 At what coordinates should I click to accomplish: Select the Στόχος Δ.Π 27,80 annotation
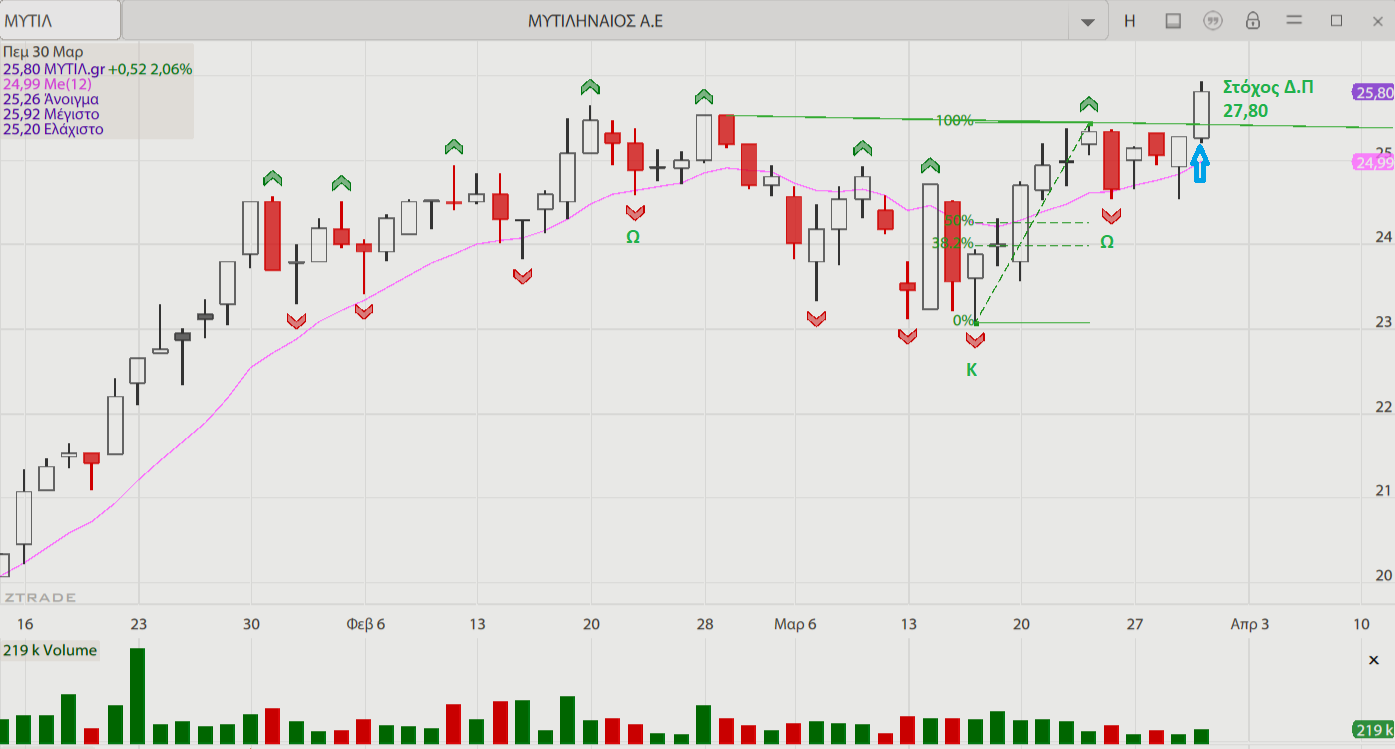[x=1267, y=99]
